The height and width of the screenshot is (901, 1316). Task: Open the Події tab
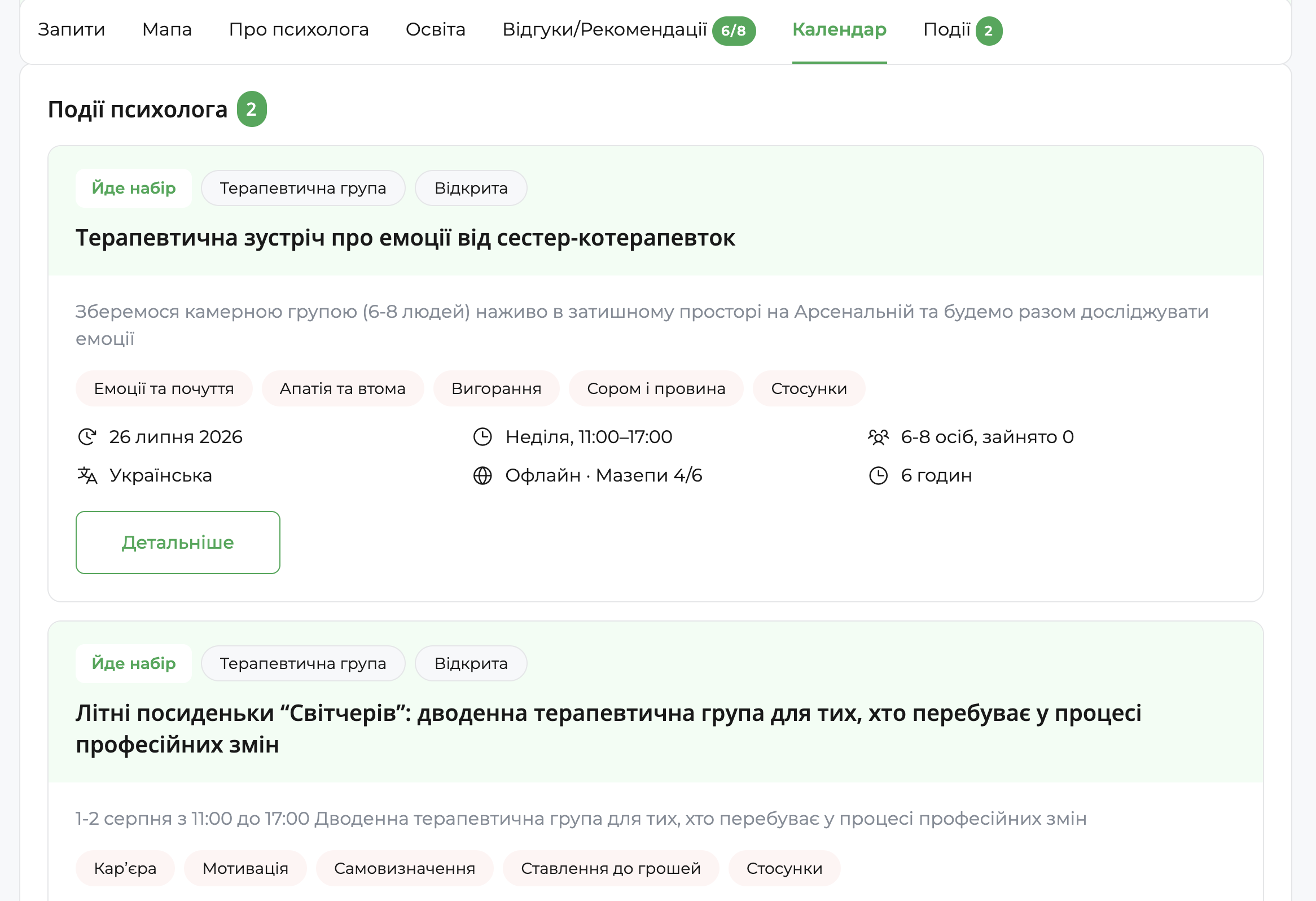(x=946, y=29)
